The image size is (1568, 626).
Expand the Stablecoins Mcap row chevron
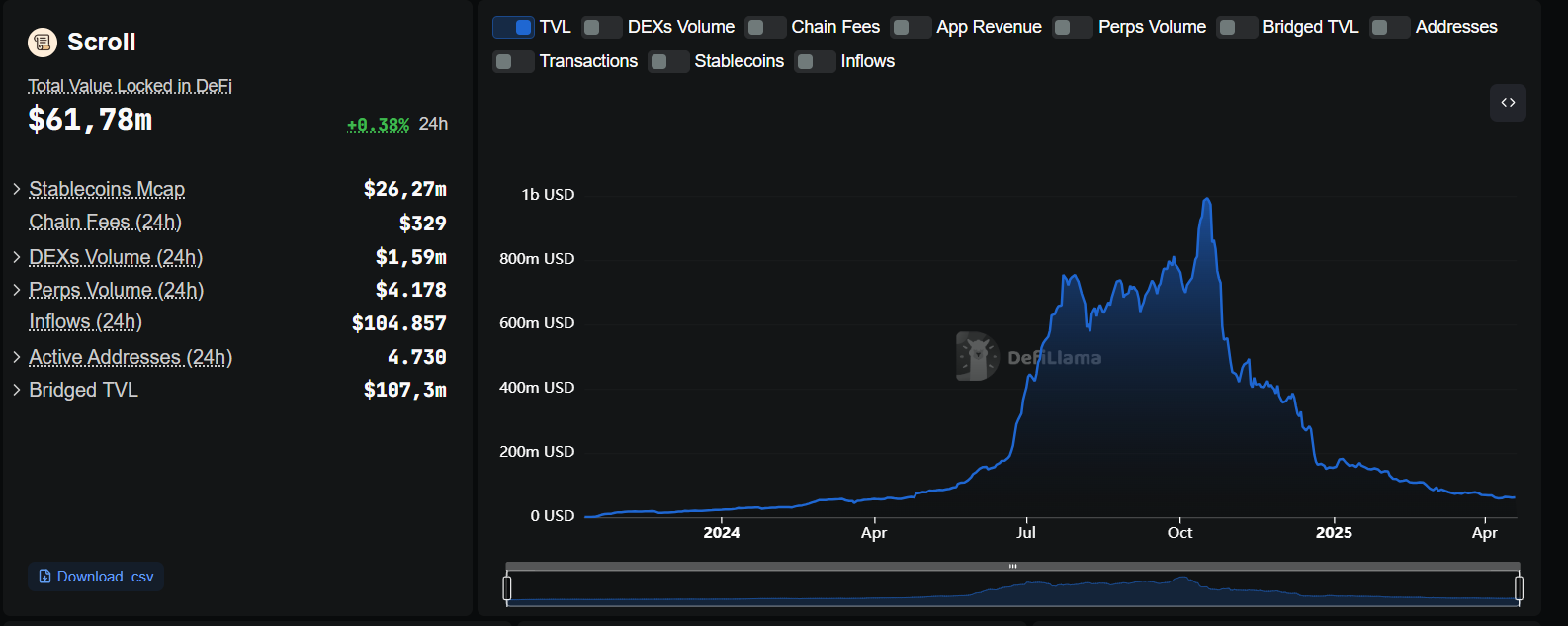pos(17,189)
